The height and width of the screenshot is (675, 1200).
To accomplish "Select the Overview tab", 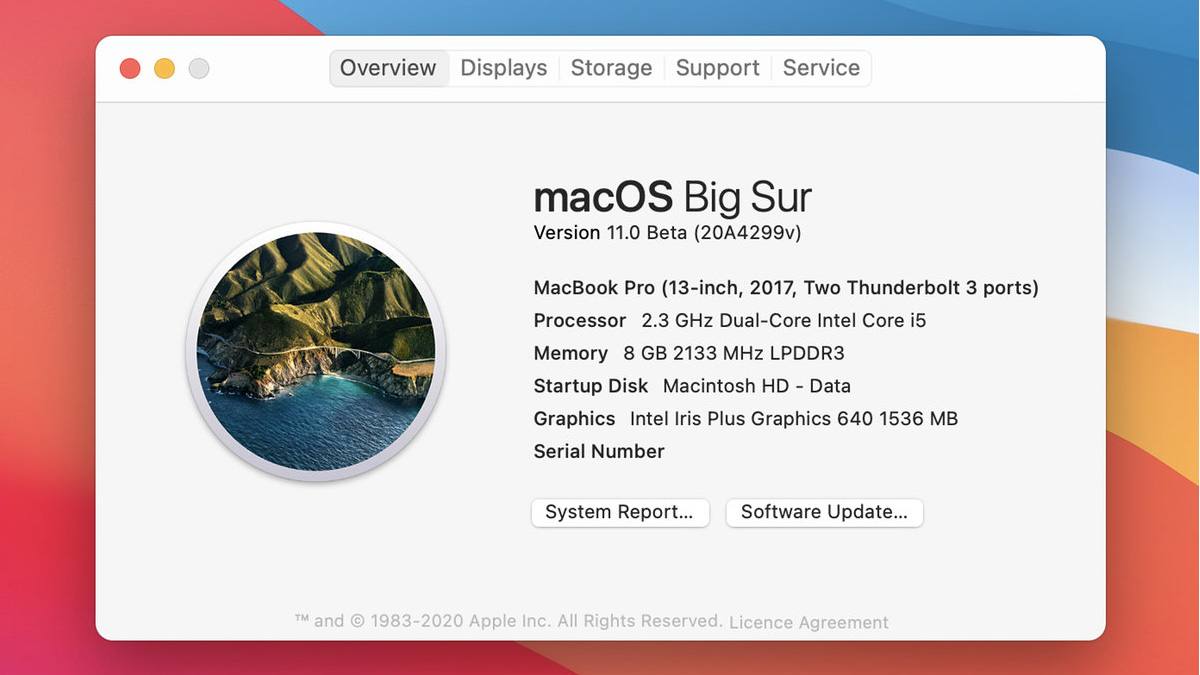I will tap(388, 68).
